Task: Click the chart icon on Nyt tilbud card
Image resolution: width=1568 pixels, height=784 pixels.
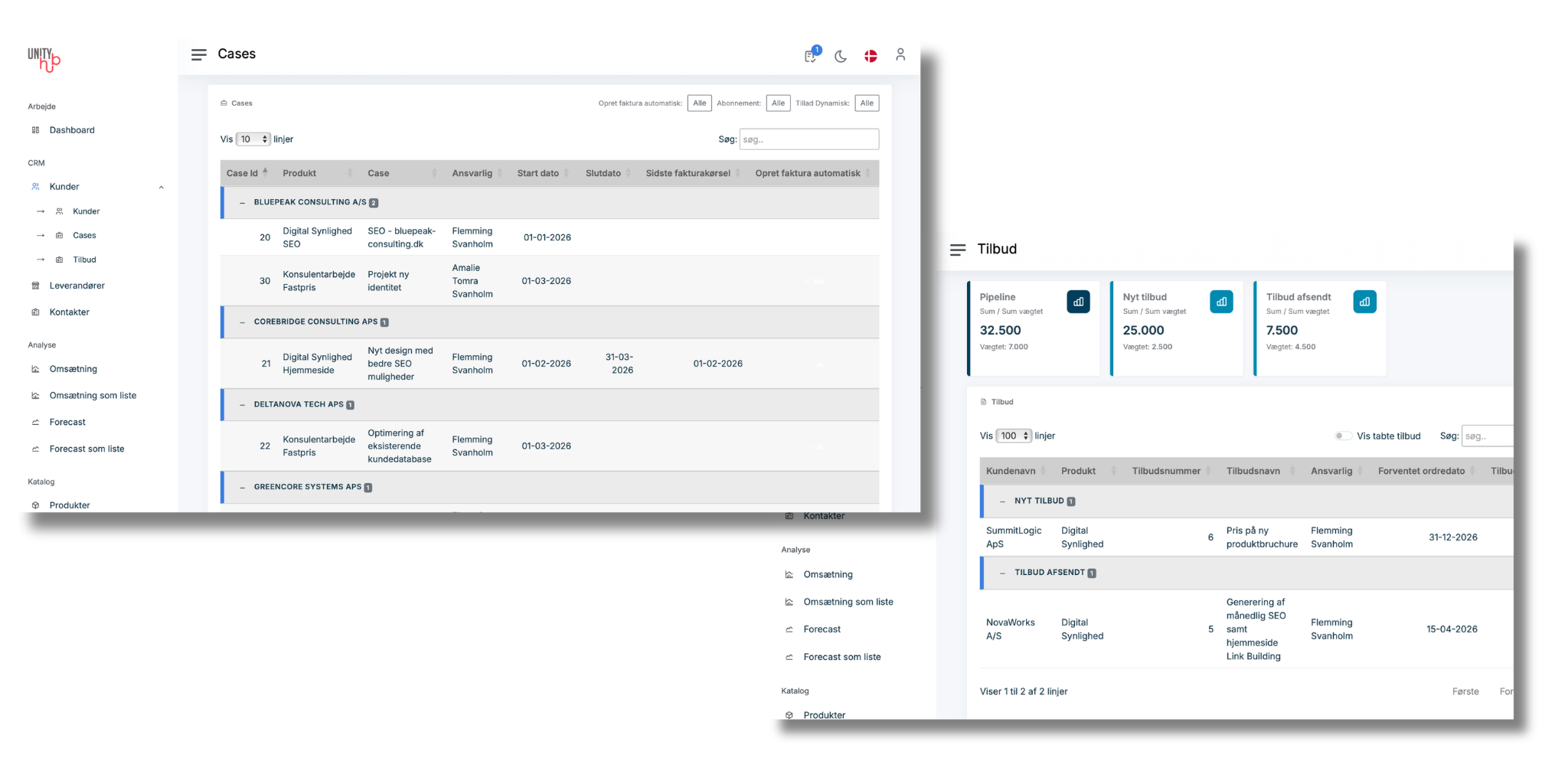Action: click(x=1221, y=302)
